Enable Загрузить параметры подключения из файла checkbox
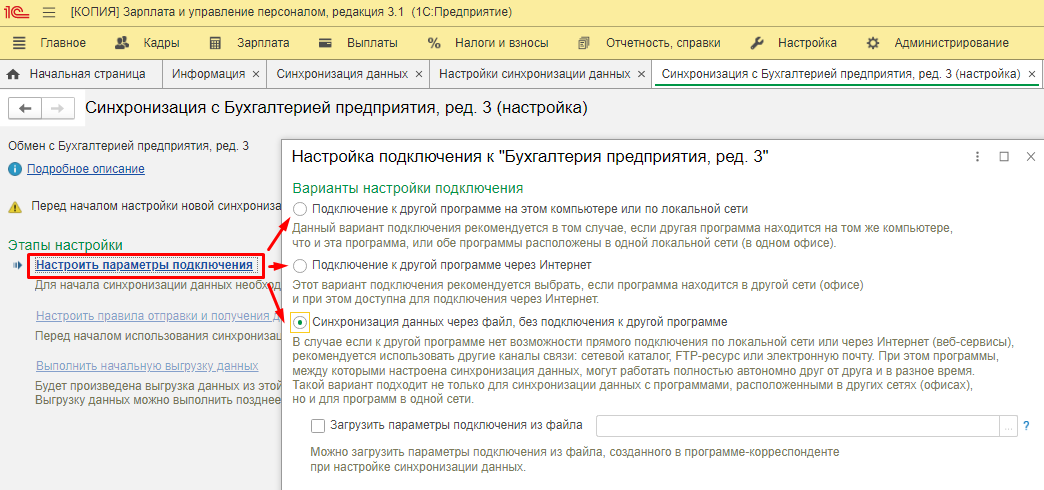The height and width of the screenshot is (490, 1044). 318,425
